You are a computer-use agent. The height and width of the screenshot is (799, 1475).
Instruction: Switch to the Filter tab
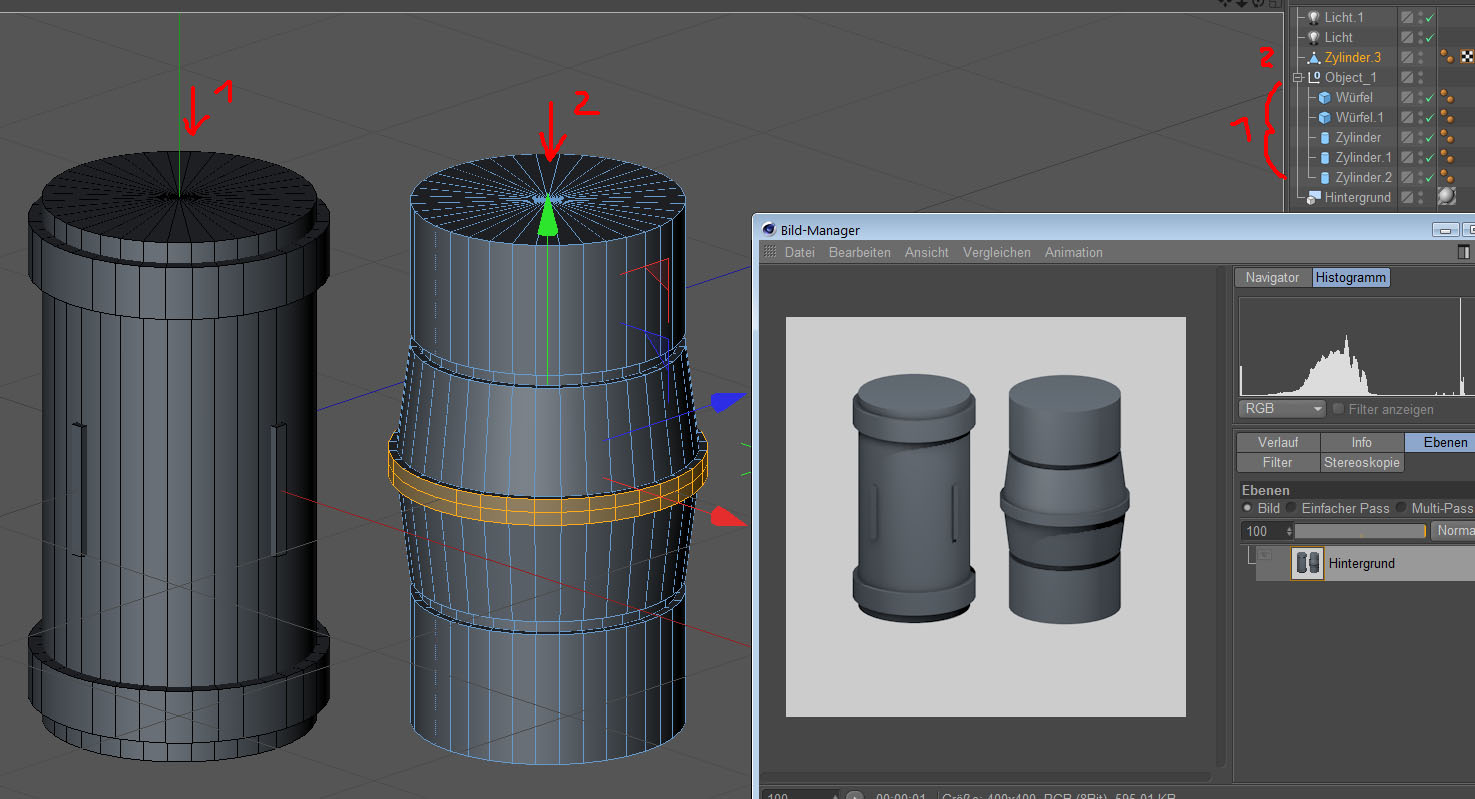click(1277, 462)
